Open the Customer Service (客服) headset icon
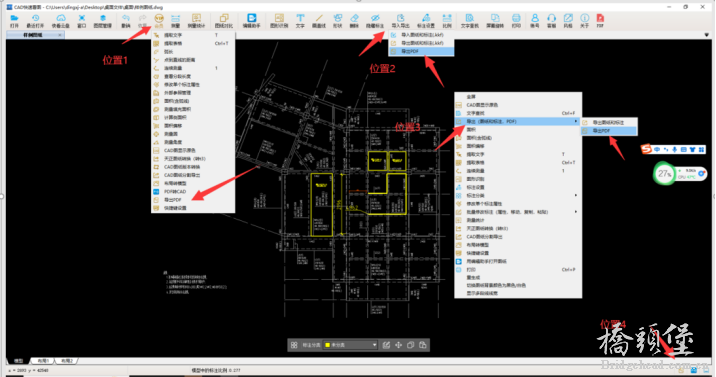 [x=551, y=21]
